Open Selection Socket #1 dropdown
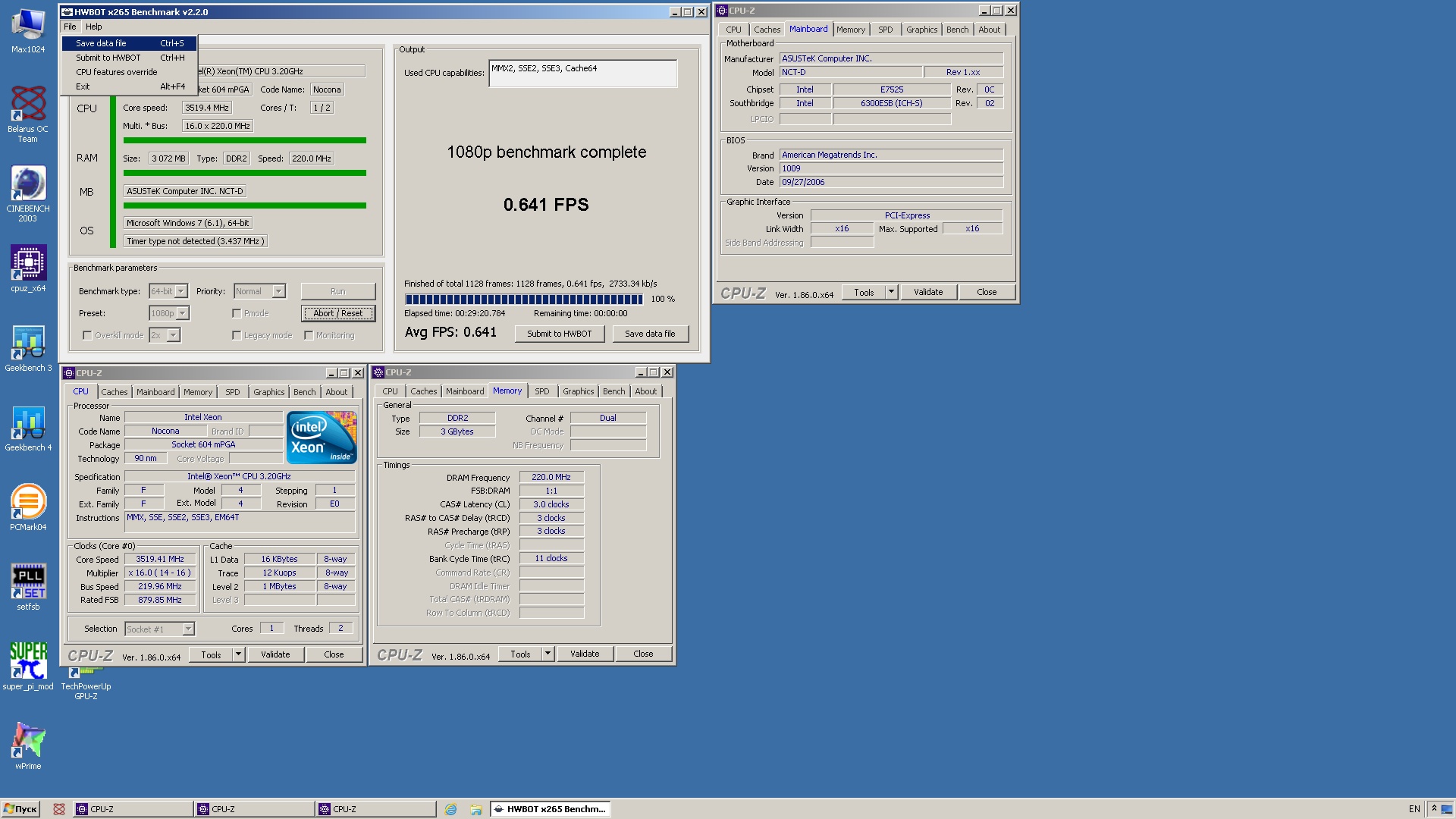 pos(159,629)
